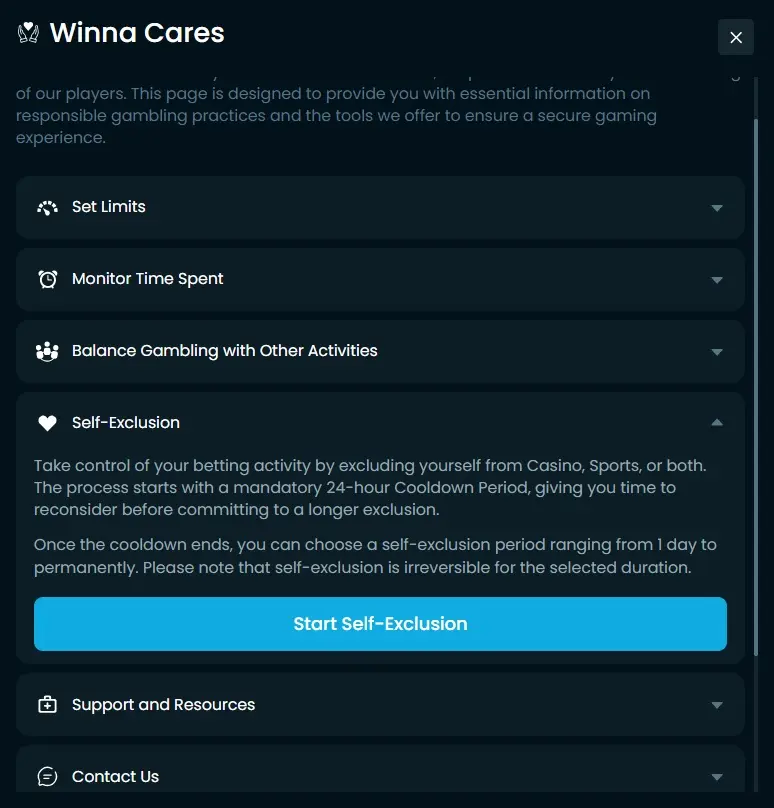Click the first-aid kit icon for Support and Resources

47,704
